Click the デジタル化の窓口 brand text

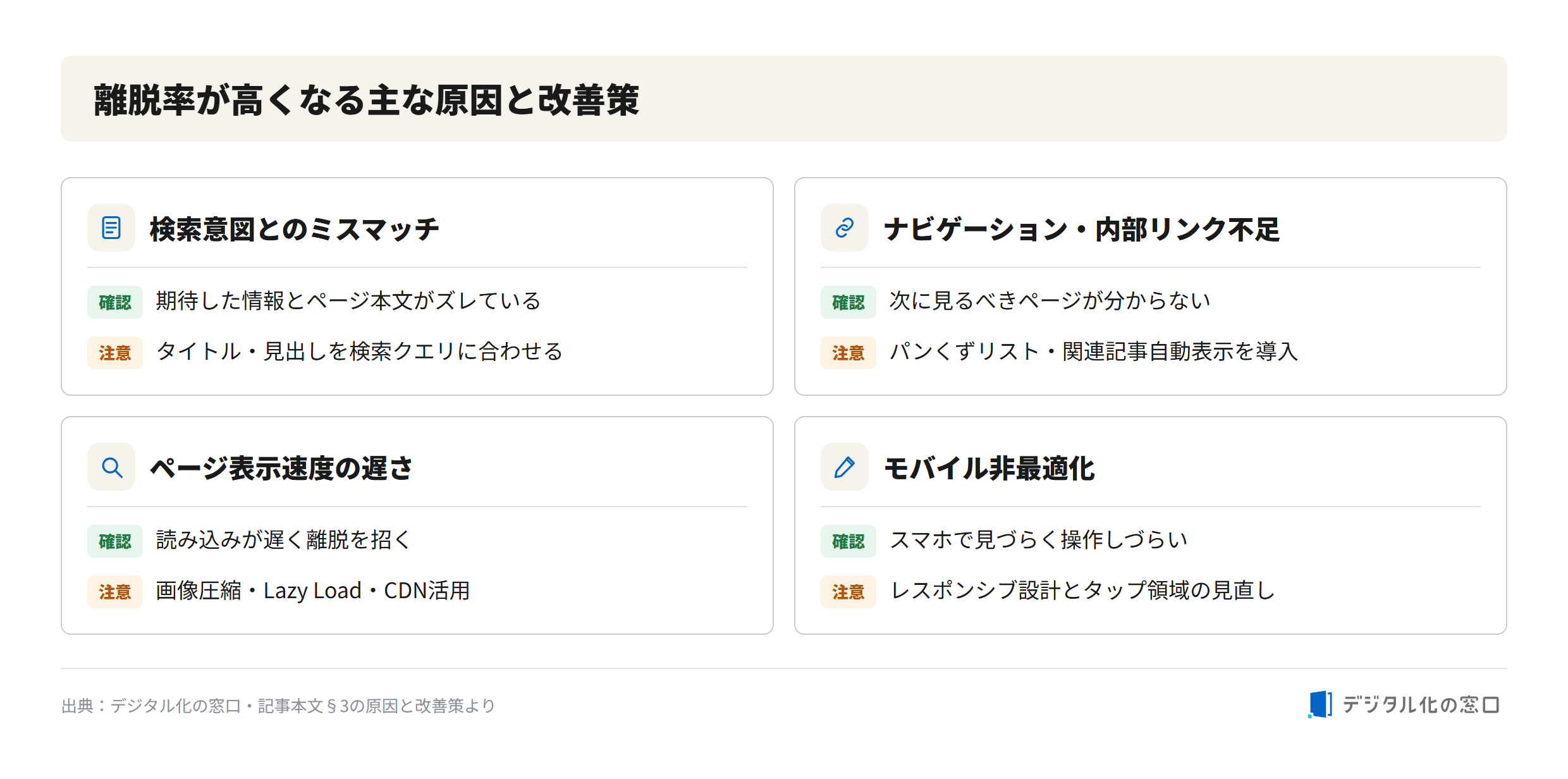pos(1421,704)
